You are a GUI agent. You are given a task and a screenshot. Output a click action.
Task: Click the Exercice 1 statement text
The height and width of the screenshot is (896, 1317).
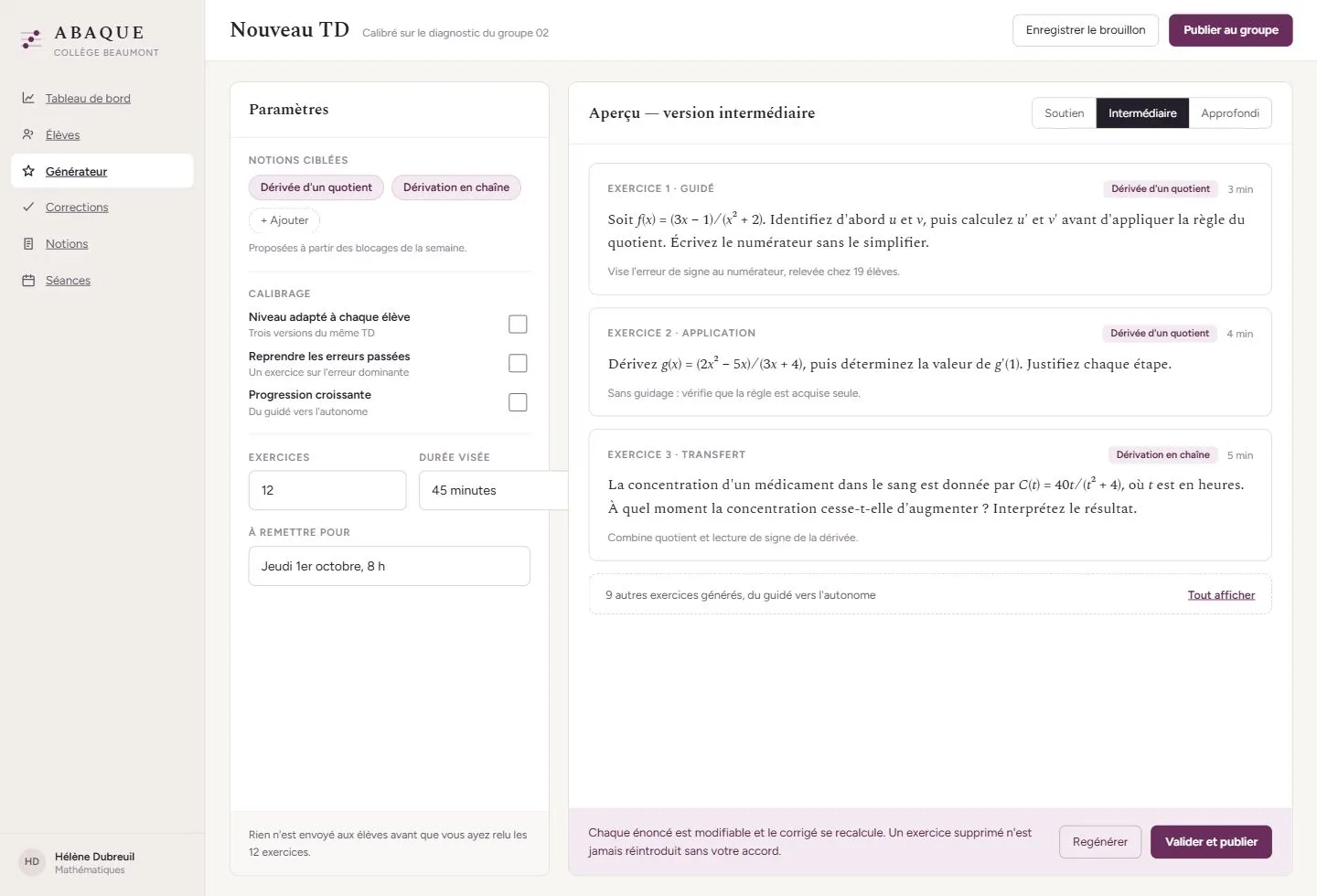926,230
